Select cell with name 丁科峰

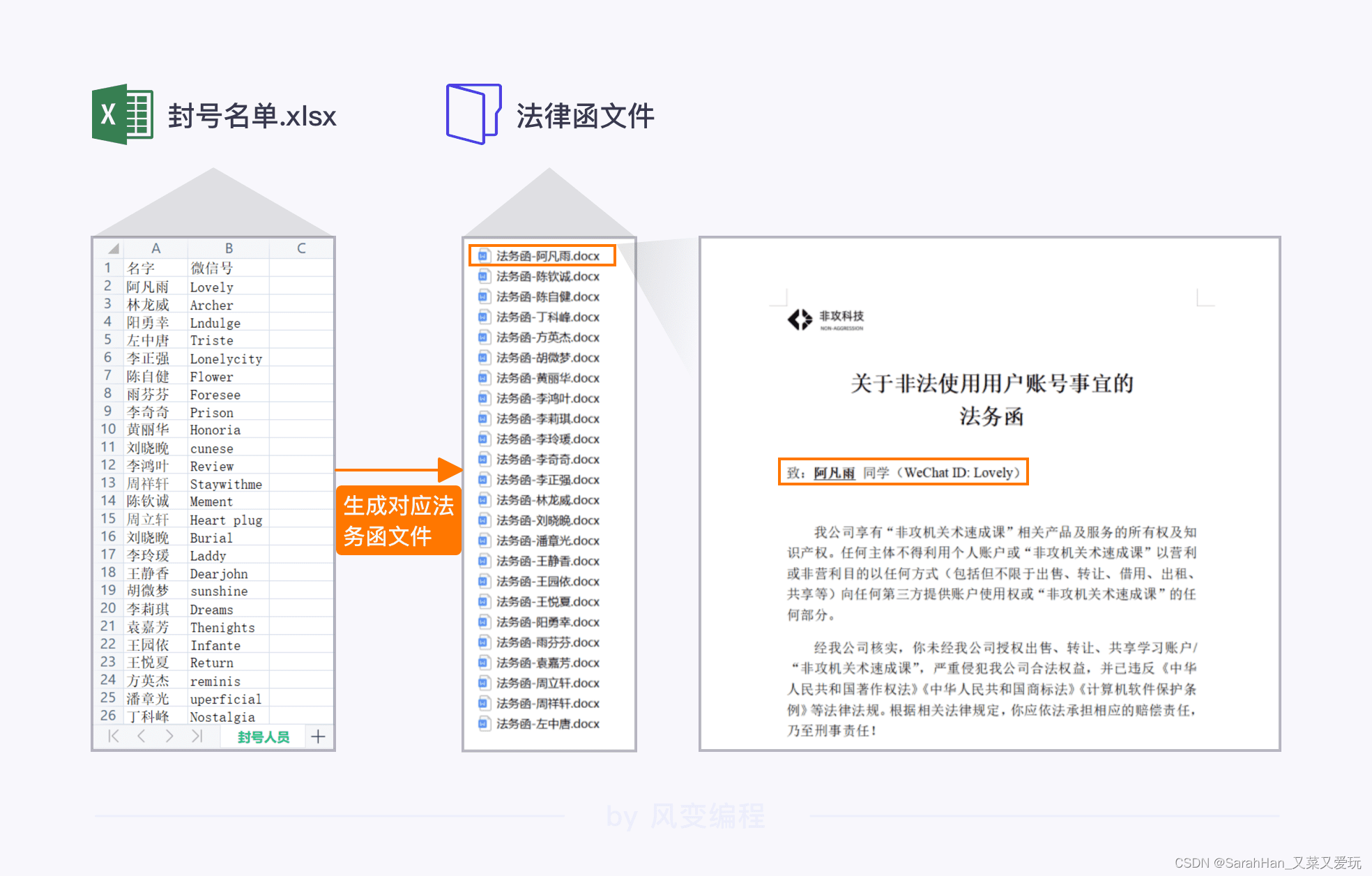click(148, 716)
